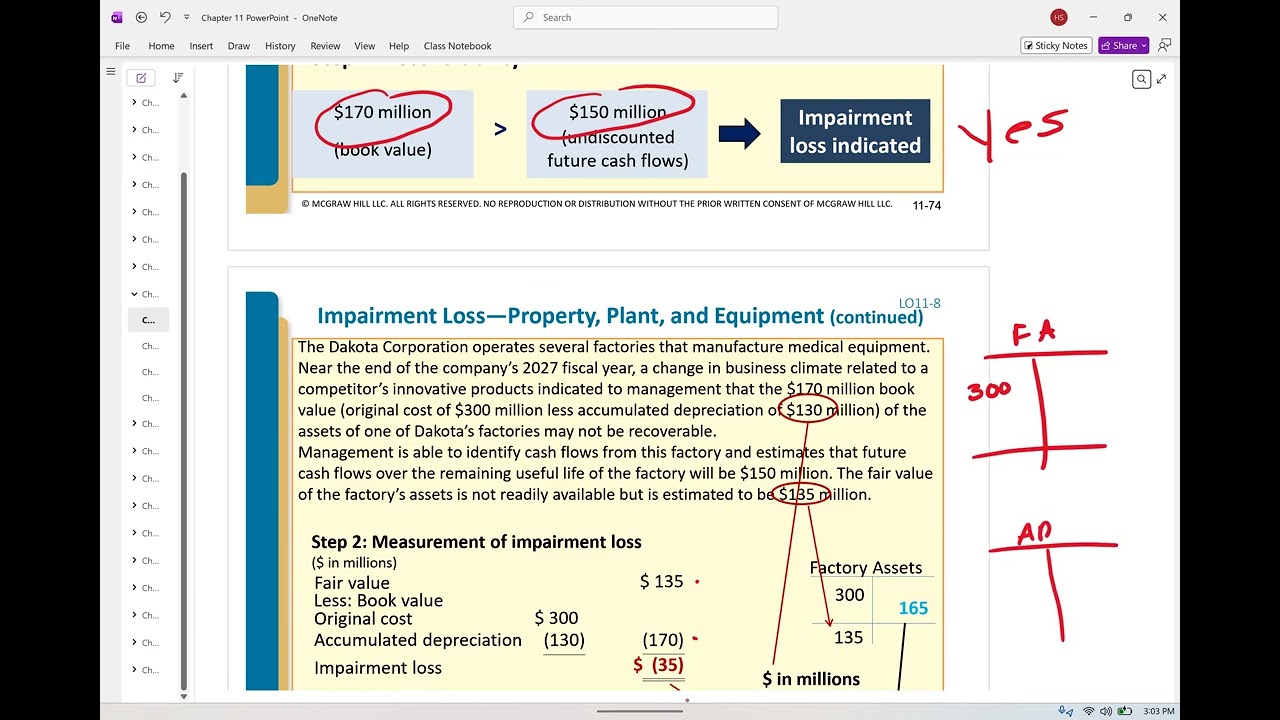Click the Share button

(1118, 45)
